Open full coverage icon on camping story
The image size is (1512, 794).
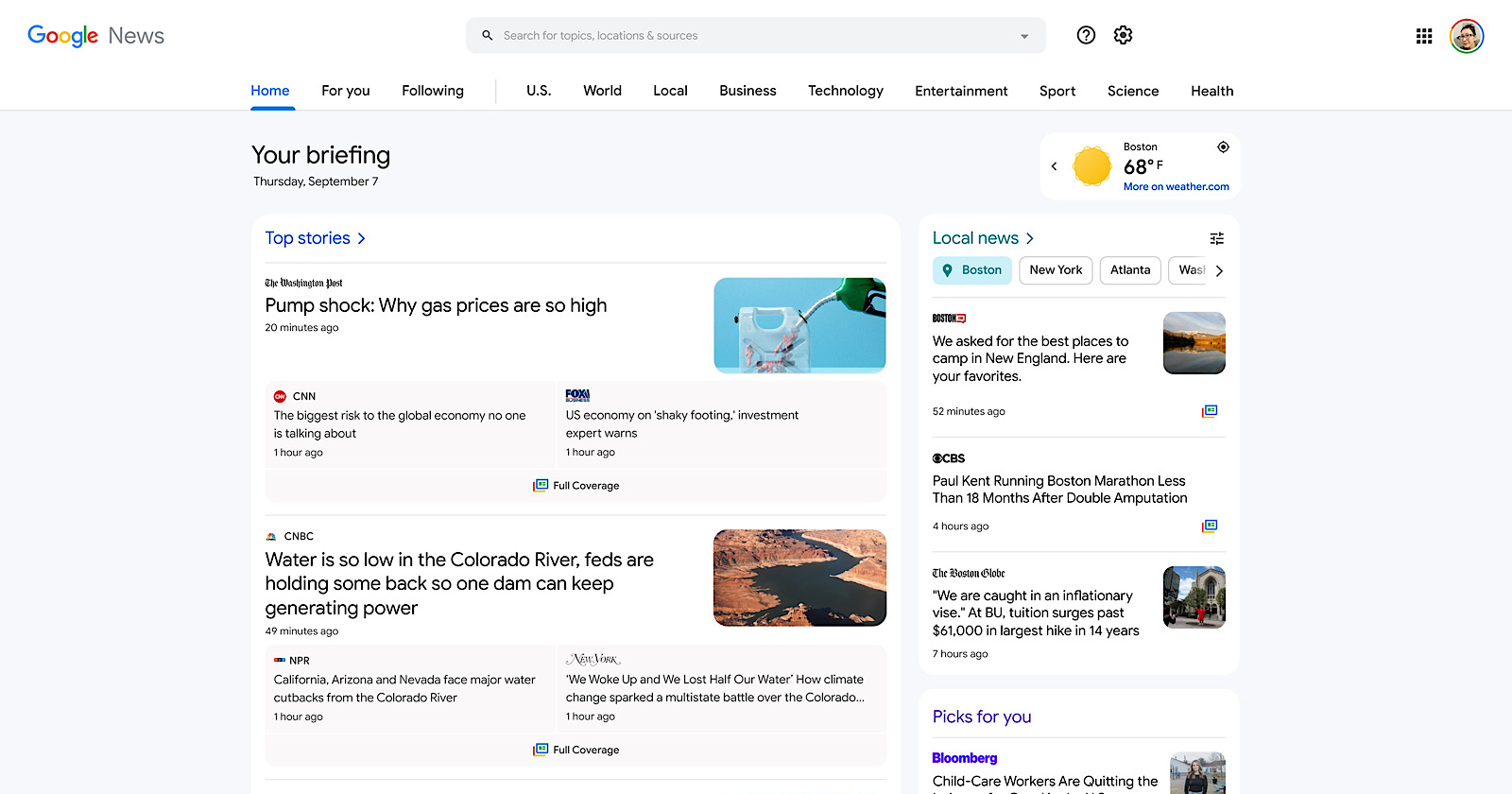click(1210, 411)
